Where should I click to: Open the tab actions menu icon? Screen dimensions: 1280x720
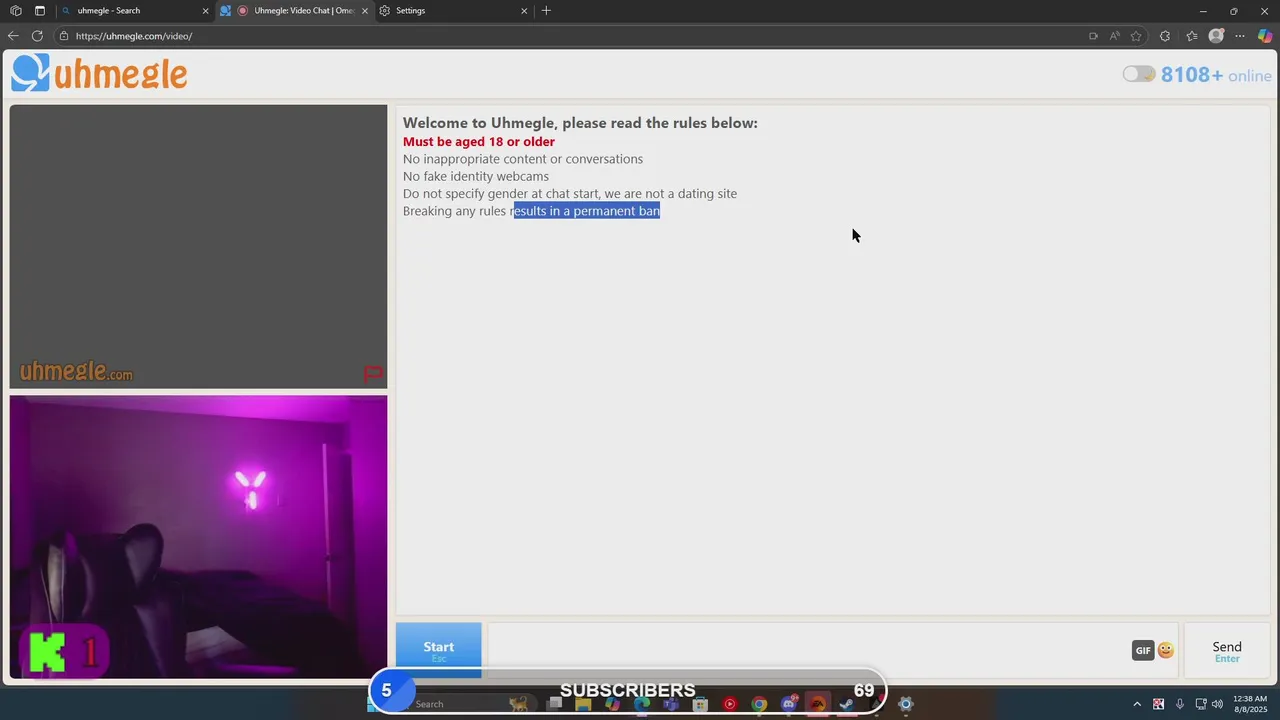click(x=40, y=11)
